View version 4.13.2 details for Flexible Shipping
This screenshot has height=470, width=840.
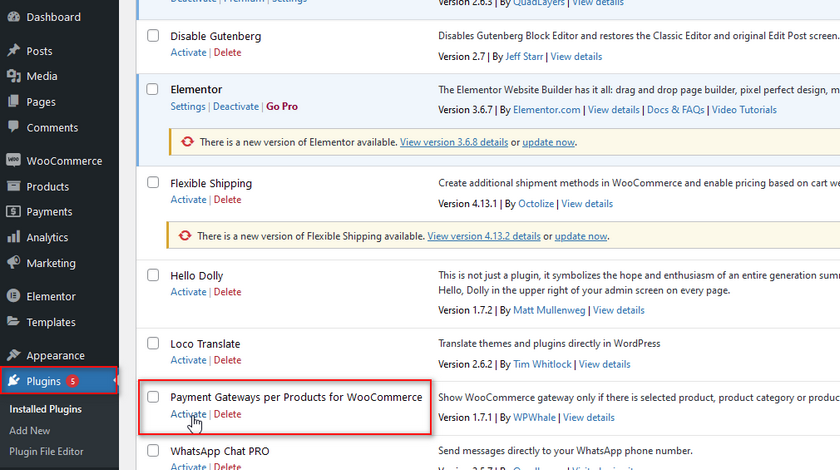click(x=484, y=236)
